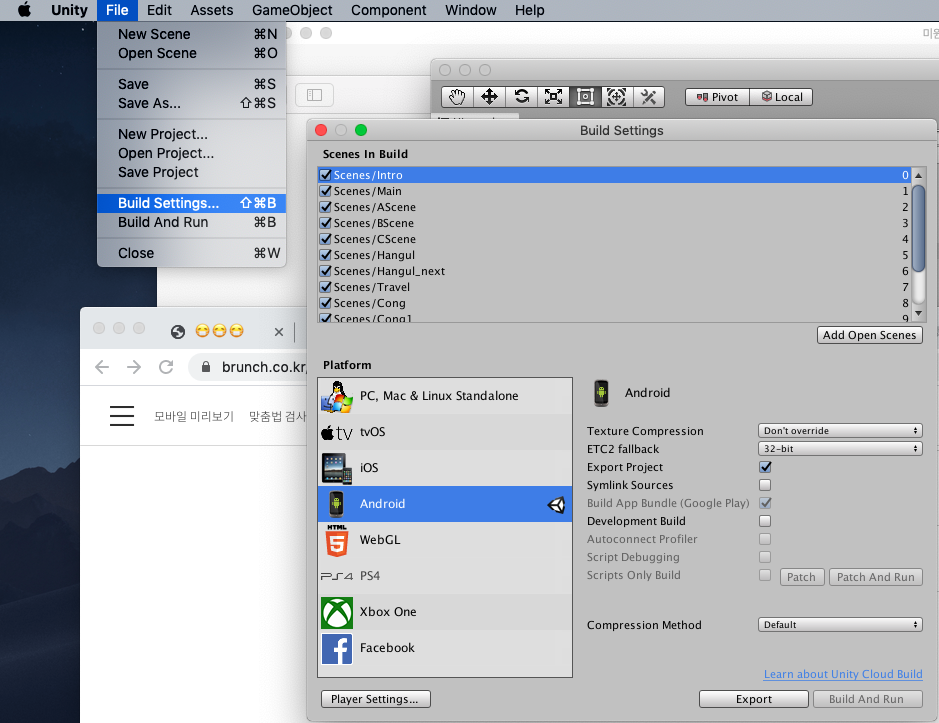Select the Rotate tool in Unity toolbar
The image size is (939, 723).
click(522, 96)
